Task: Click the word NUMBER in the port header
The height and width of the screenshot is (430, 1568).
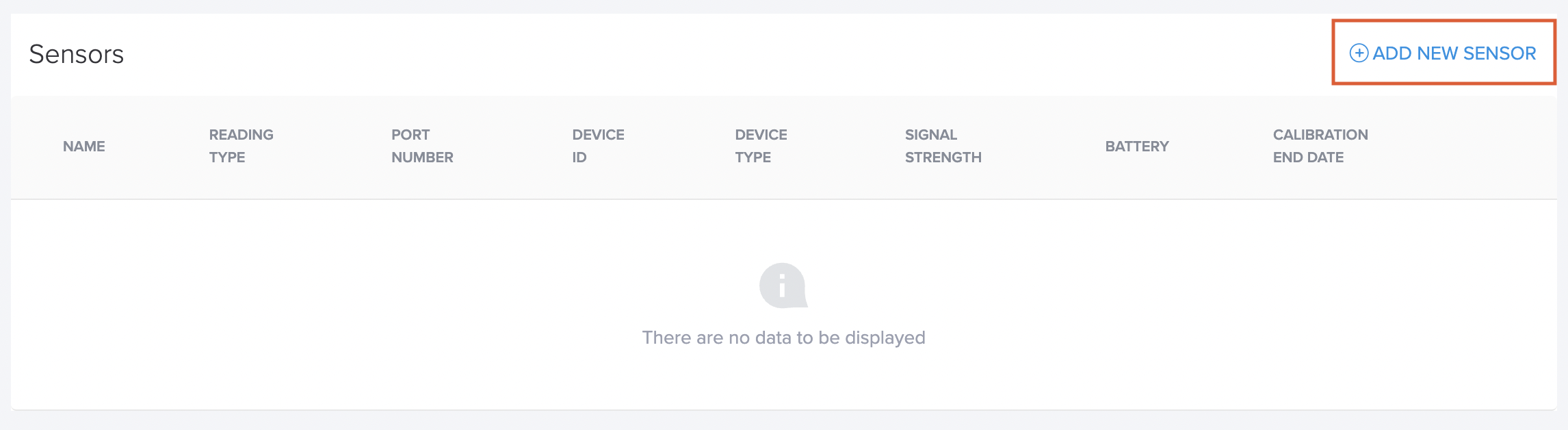Action: point(422,157)
